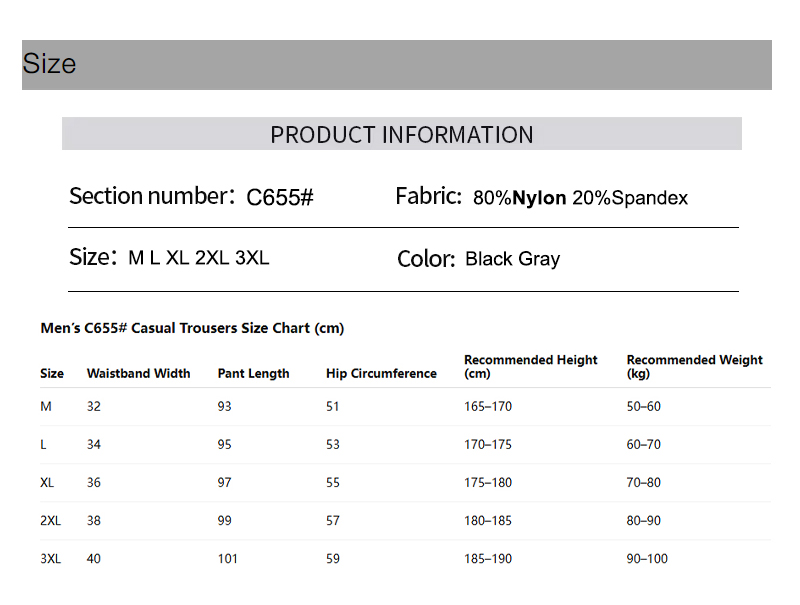
Task: Select the 3XL size row label
Action: [51, 559]
